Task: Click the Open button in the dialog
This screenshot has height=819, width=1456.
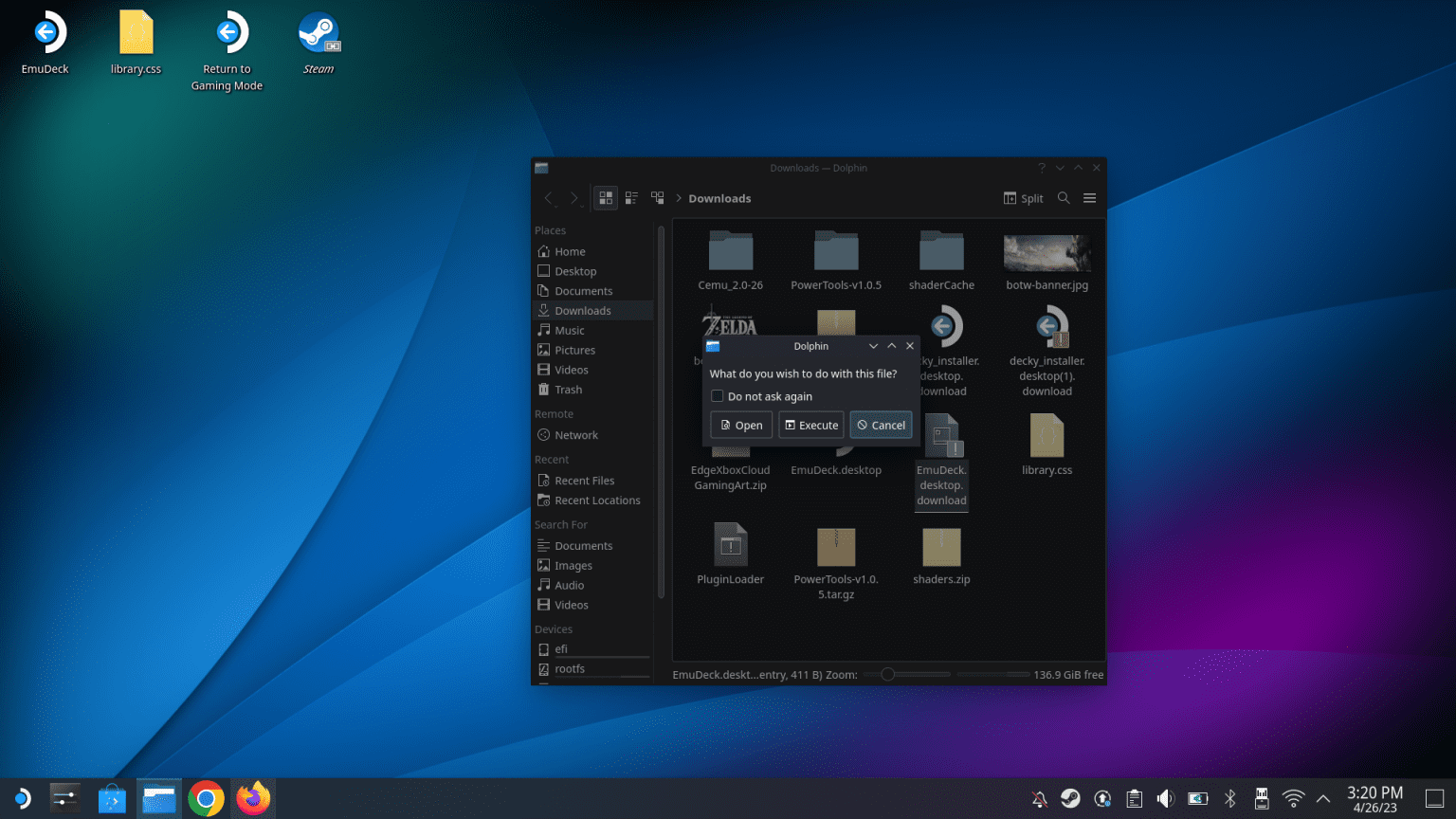Action: [x=740, y=425]
